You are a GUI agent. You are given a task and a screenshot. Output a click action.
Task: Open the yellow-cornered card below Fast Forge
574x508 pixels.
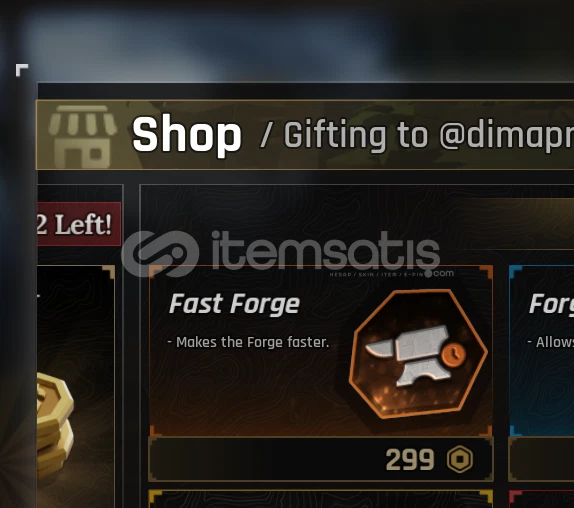pos(321,499)
